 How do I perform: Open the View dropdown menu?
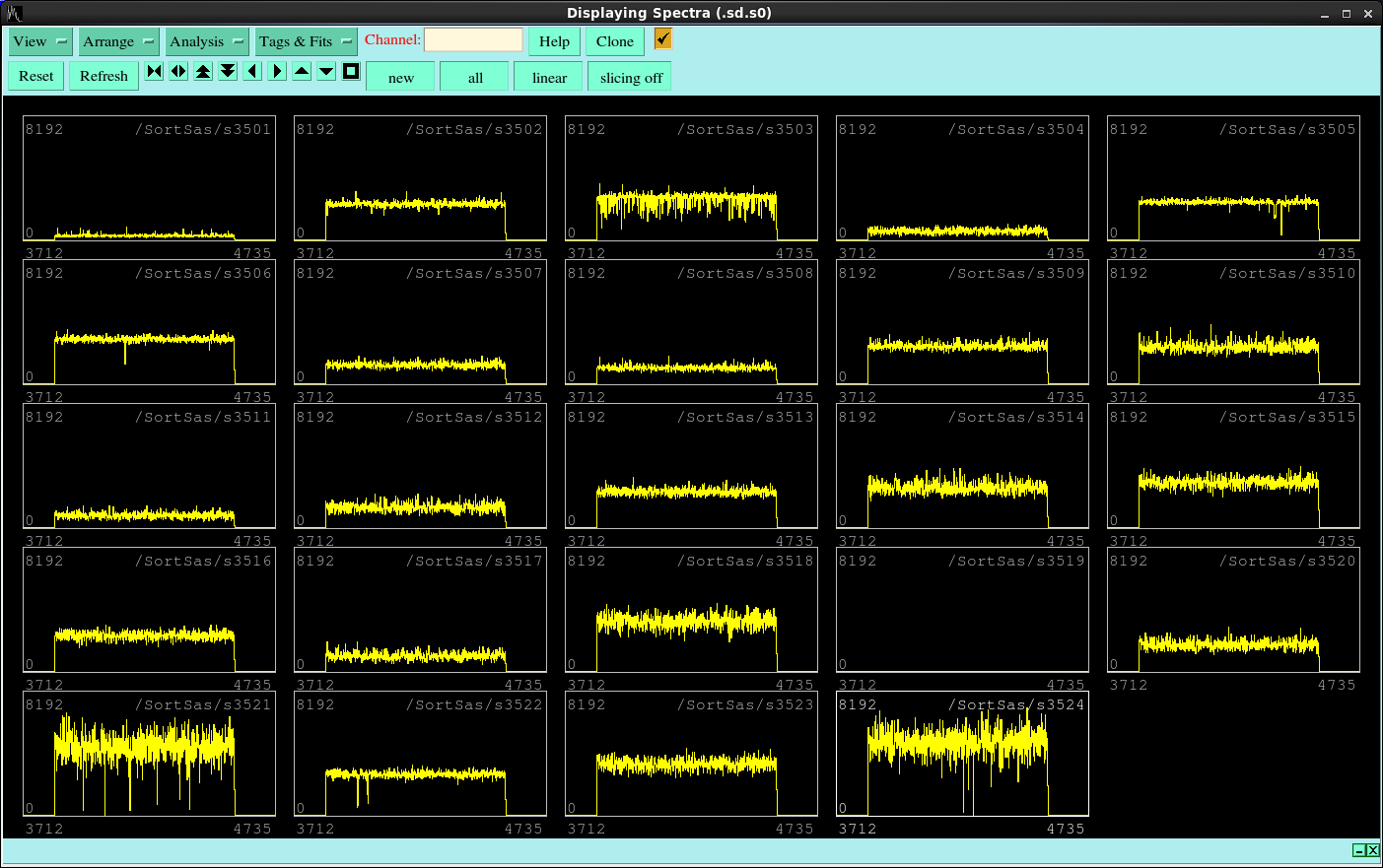(x=40, y=41)
